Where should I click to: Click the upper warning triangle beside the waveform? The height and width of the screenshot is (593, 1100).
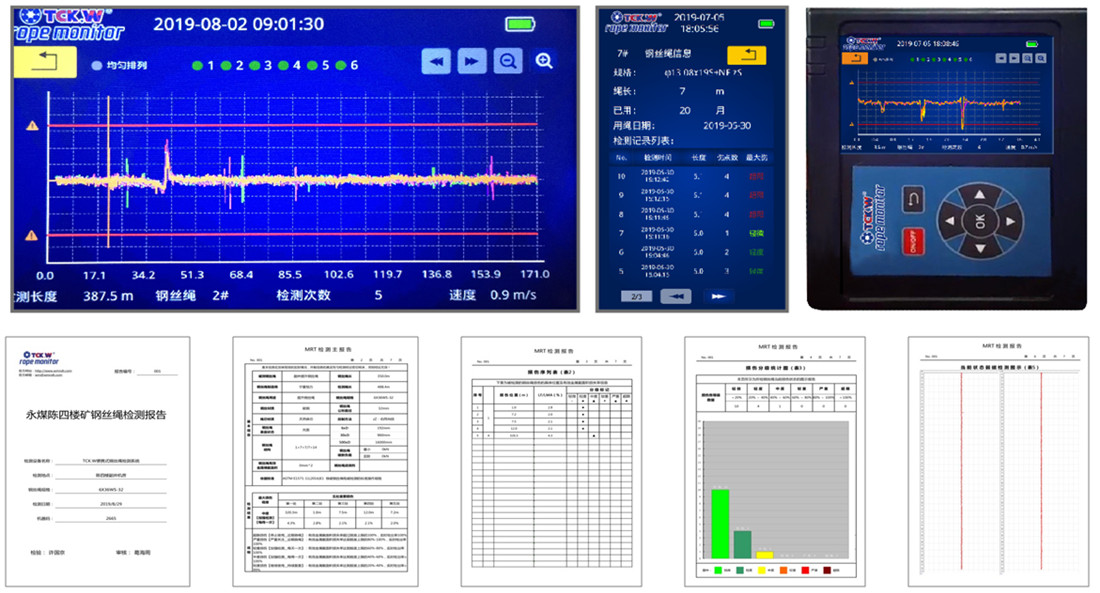tap(32, 126)
